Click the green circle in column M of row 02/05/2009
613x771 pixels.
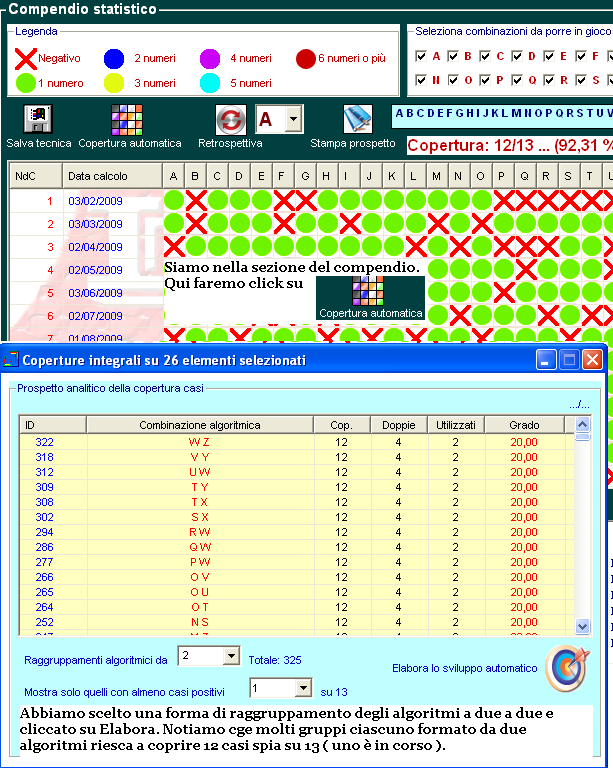click(438, 269)
